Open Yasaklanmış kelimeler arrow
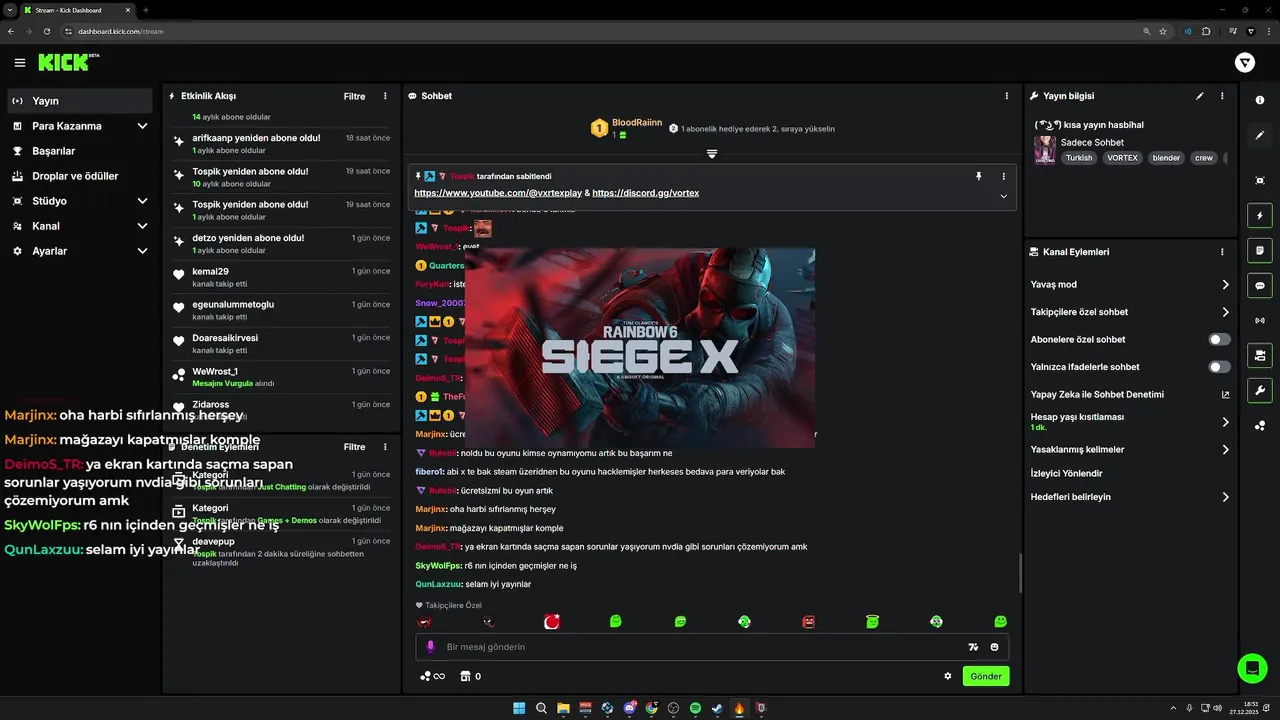 pyautogui.click(x=1225, y=450)
